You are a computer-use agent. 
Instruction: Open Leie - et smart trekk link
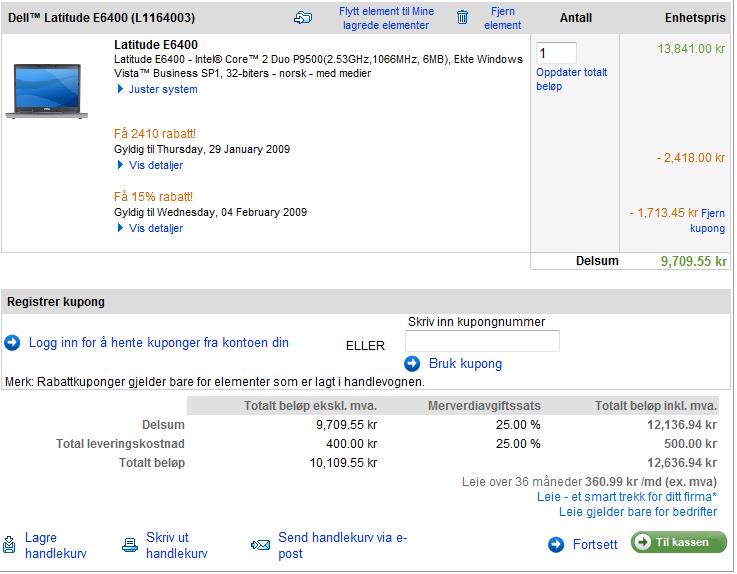pyautogui.click(x=627, y=496)
